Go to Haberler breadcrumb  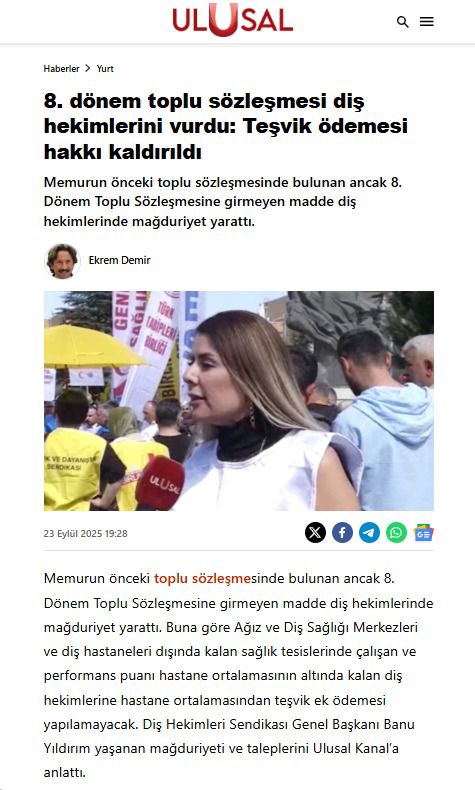pos(61,69)
